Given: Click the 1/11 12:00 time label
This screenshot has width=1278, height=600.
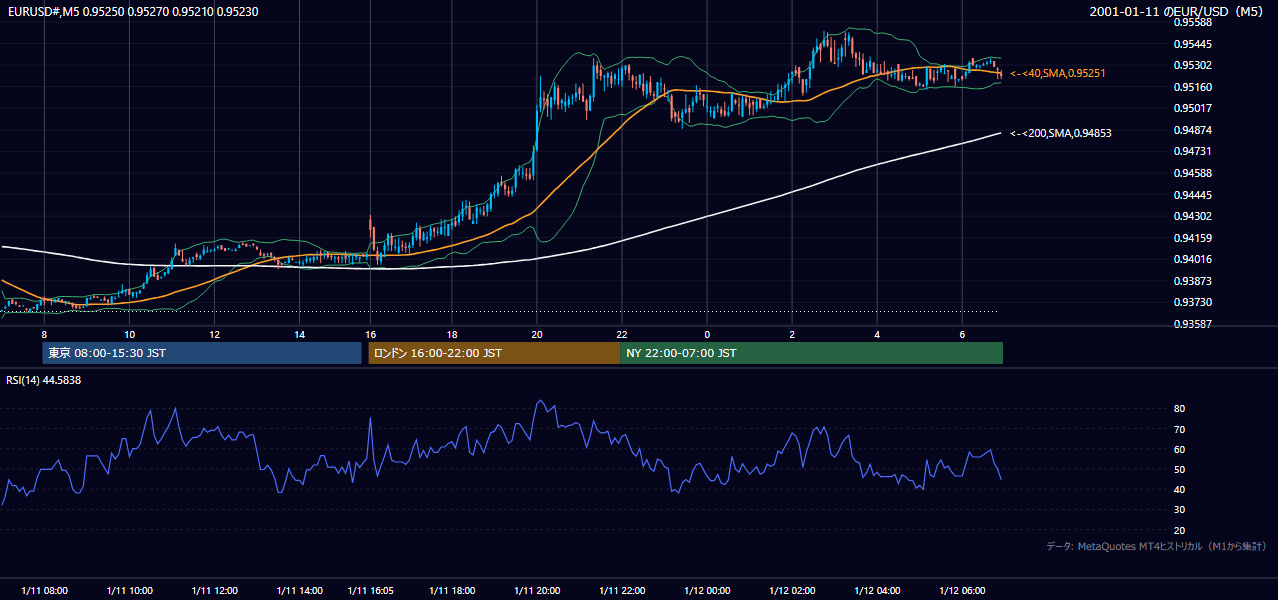Looking at the screenshot, I should point(215,591).
